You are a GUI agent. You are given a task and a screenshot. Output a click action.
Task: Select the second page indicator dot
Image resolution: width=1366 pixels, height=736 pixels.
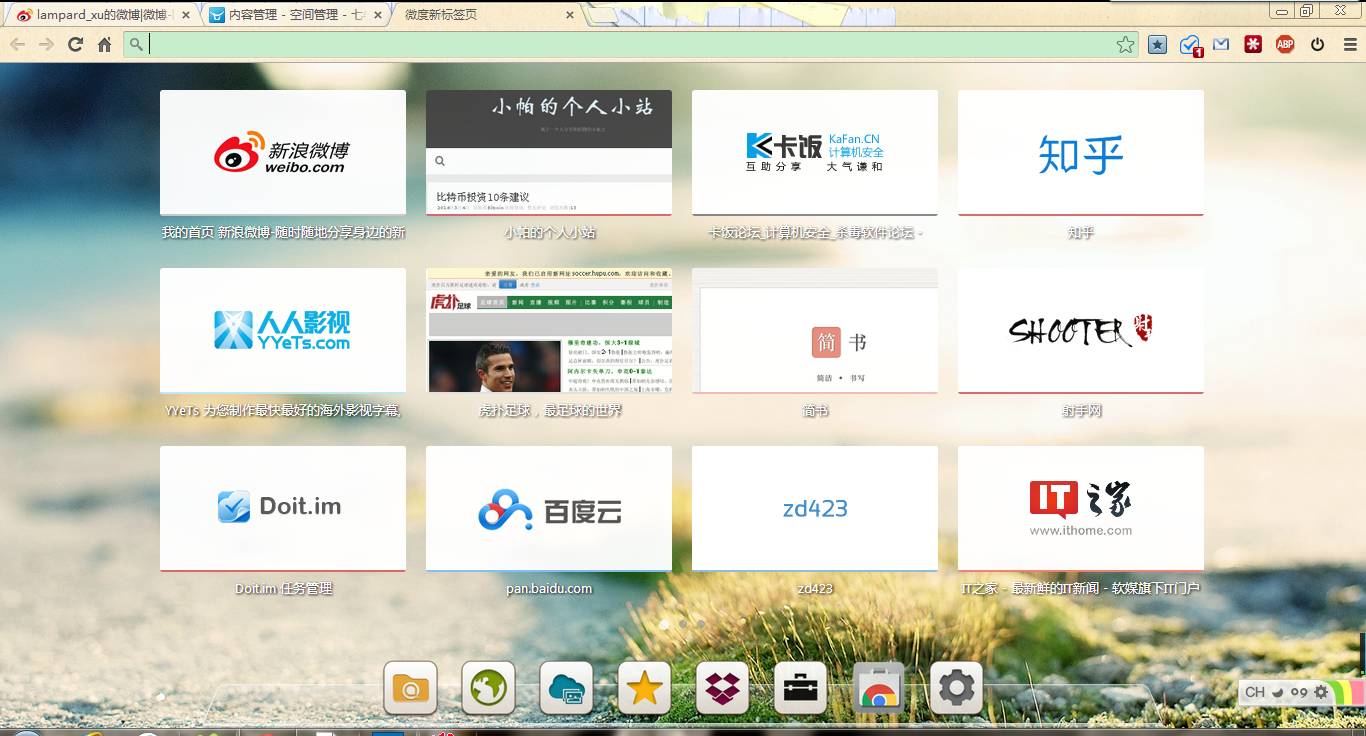pos(683,624)
